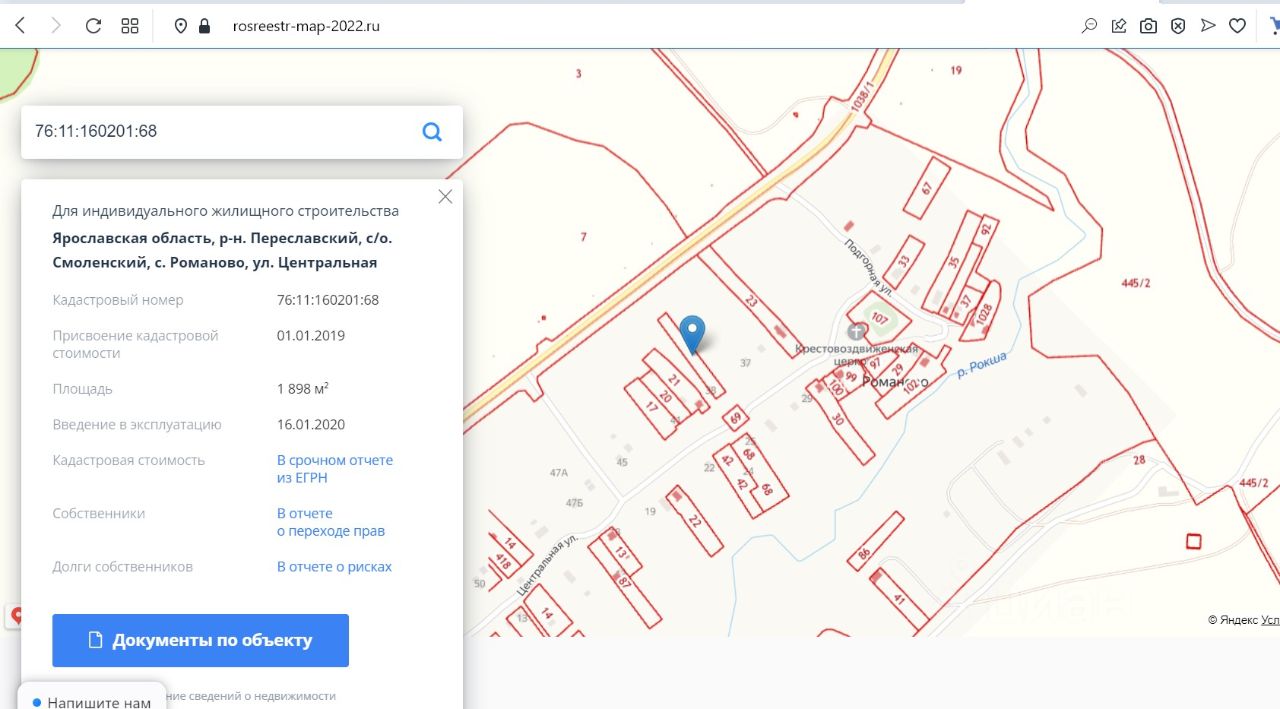Add page to bookmarks with heart icon
The image size is (1280, 709).
click(x=1238, y=26)
